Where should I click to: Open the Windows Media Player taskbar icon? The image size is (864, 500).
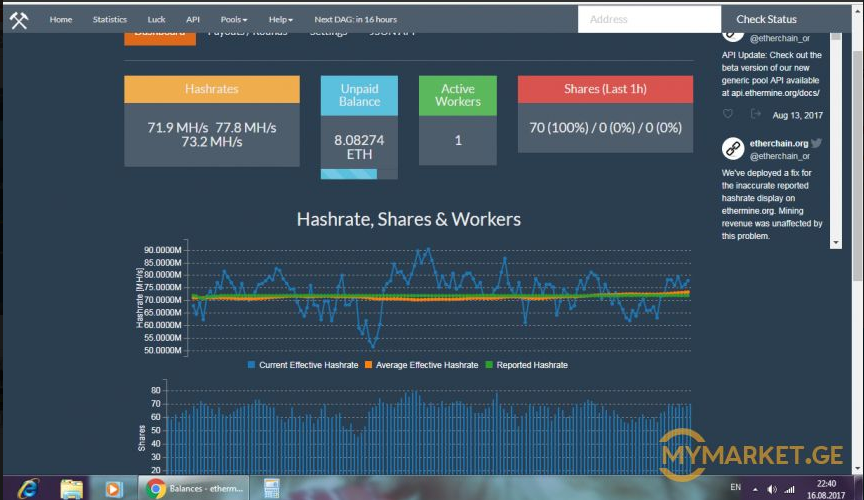click(x=113, y=488)
